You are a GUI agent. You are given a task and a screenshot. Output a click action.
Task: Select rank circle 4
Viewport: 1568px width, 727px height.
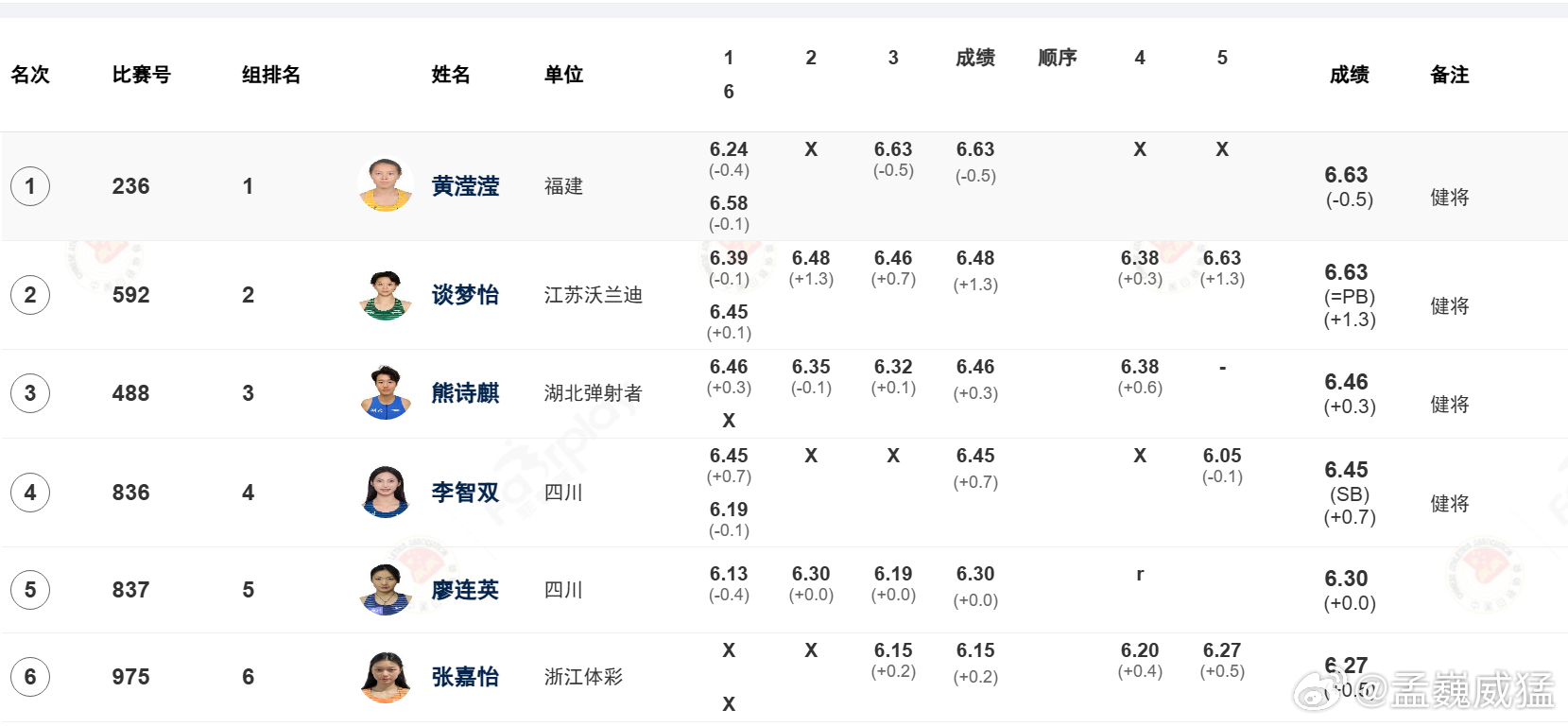pos(30,493)
